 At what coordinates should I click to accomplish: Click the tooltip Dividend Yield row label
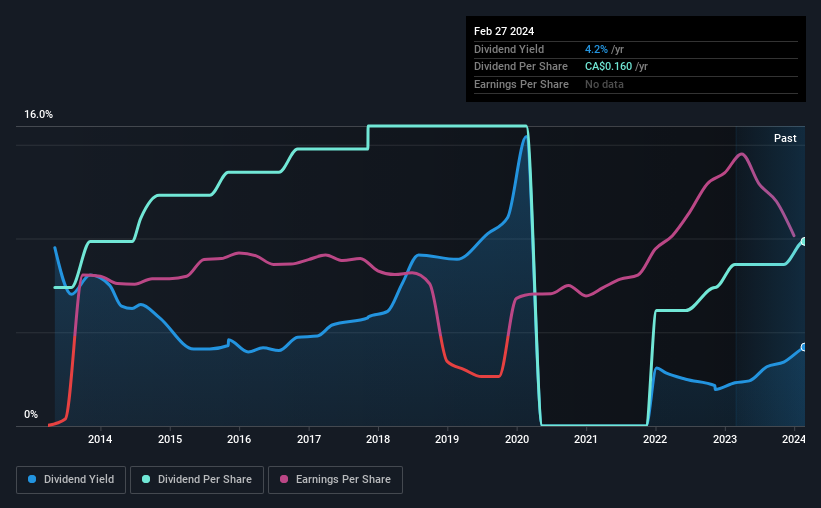pyautogui.click(x=509, y=49)
